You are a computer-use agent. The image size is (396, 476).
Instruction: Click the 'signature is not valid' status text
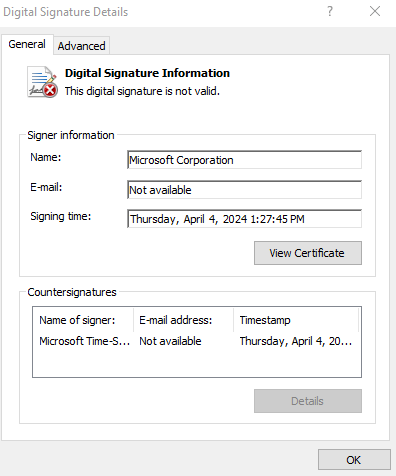tap(142, 91)
